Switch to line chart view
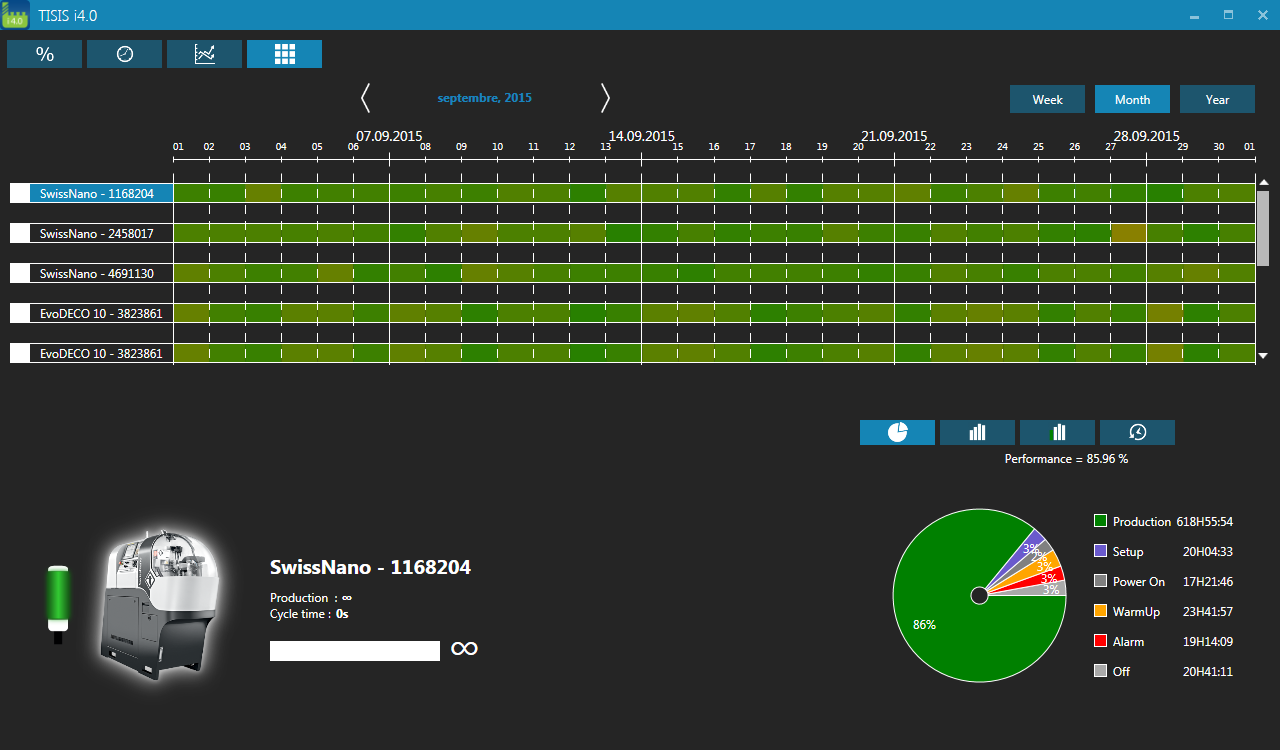Viewport: 1280px width, 750px height. 204,54
